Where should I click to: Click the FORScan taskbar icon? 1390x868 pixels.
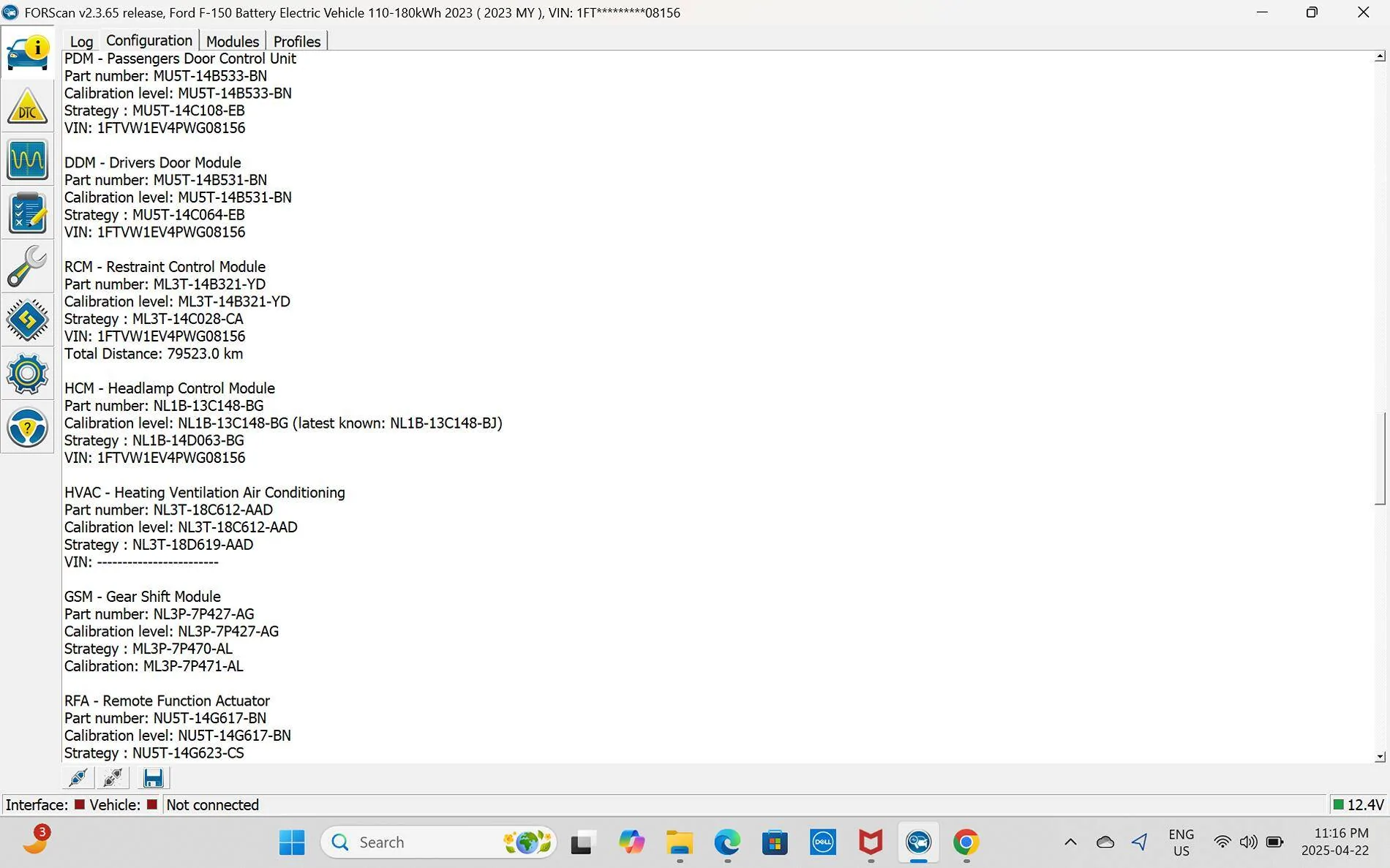click(918, 842)
